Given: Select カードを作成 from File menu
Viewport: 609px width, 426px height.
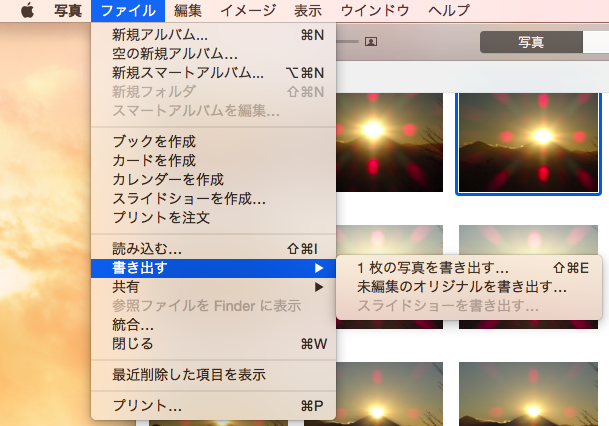Looking at the screenshot, I should point(213,160).
